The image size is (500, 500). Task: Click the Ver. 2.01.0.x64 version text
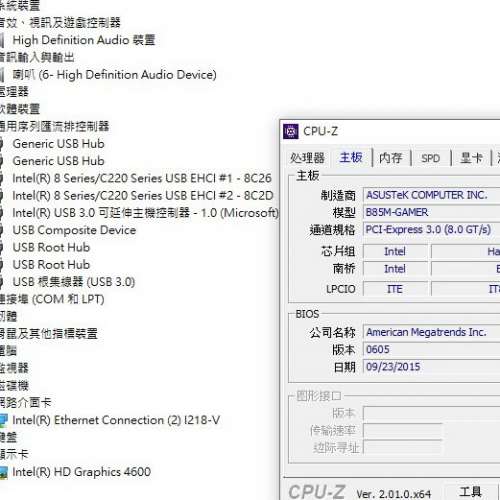pyautogui.click(x=394, y=494)
